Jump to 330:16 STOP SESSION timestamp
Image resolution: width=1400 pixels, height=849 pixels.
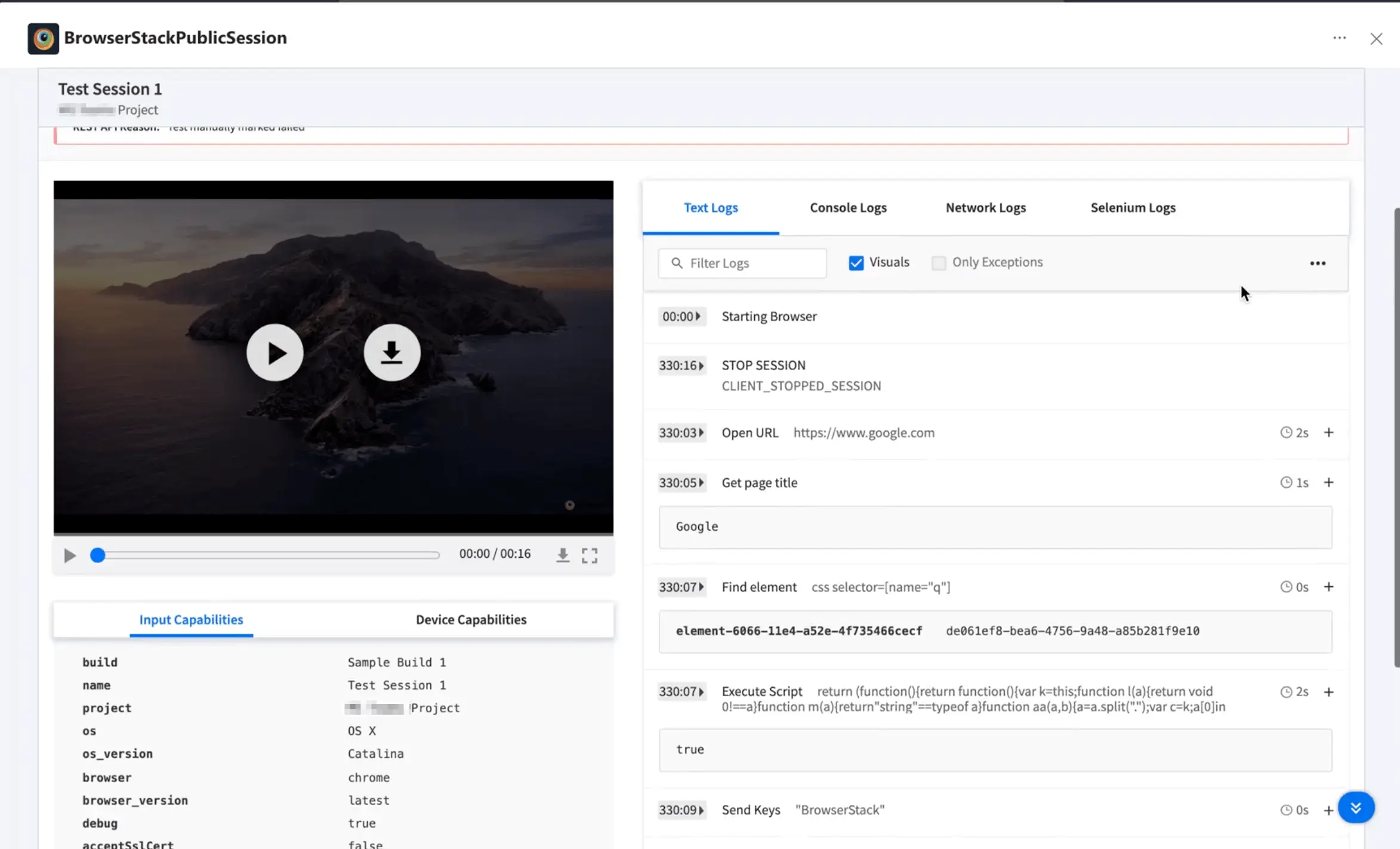tap(681, 365)
